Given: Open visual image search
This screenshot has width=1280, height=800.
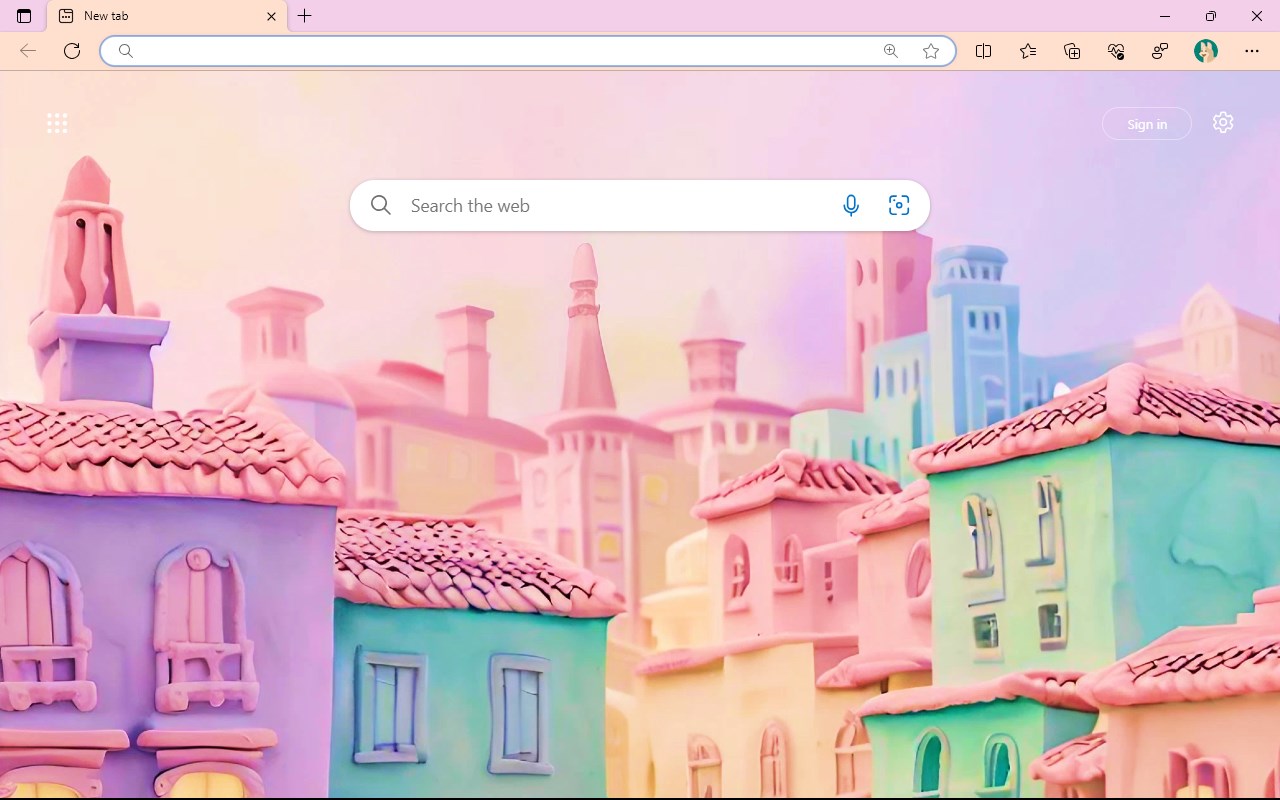Looking at the screenshot, I should coord(899,205).
